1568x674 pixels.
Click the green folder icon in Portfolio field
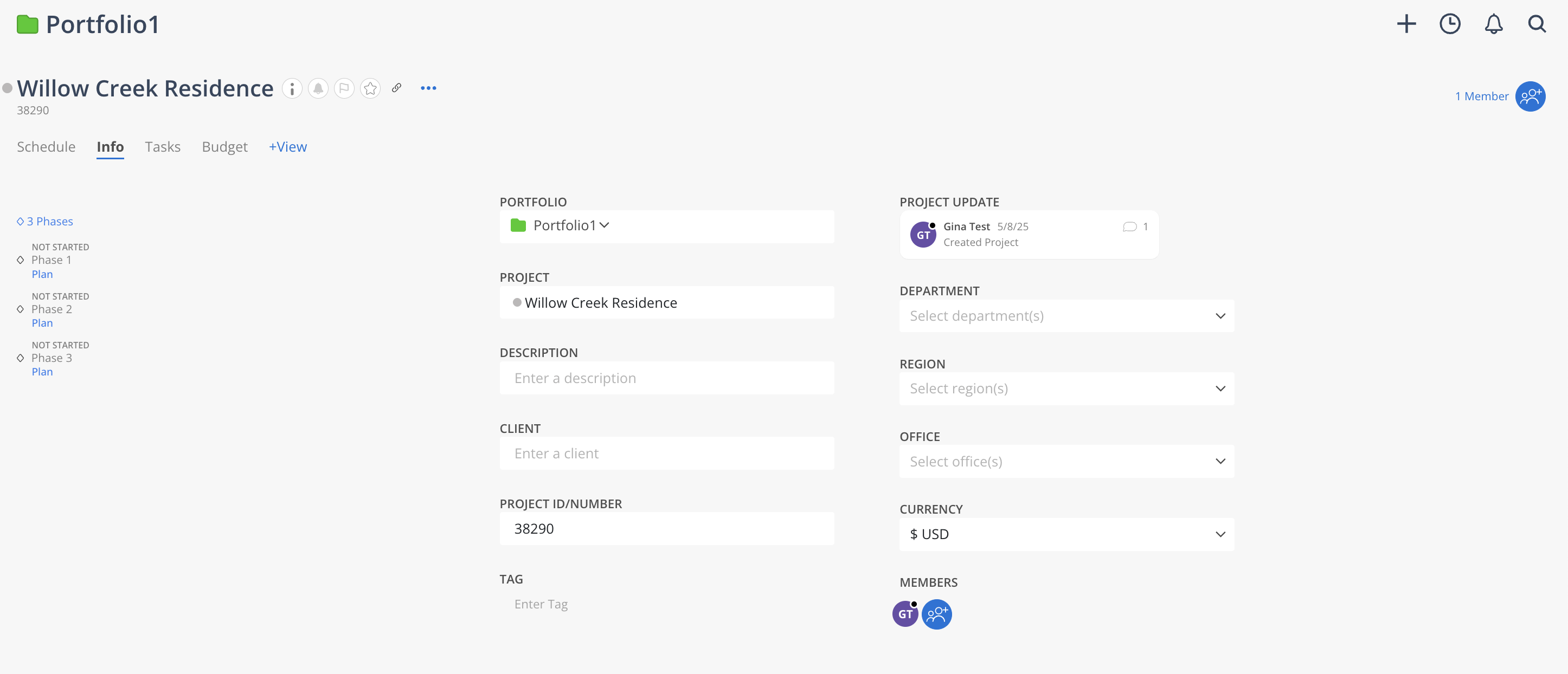pos(519,226)
